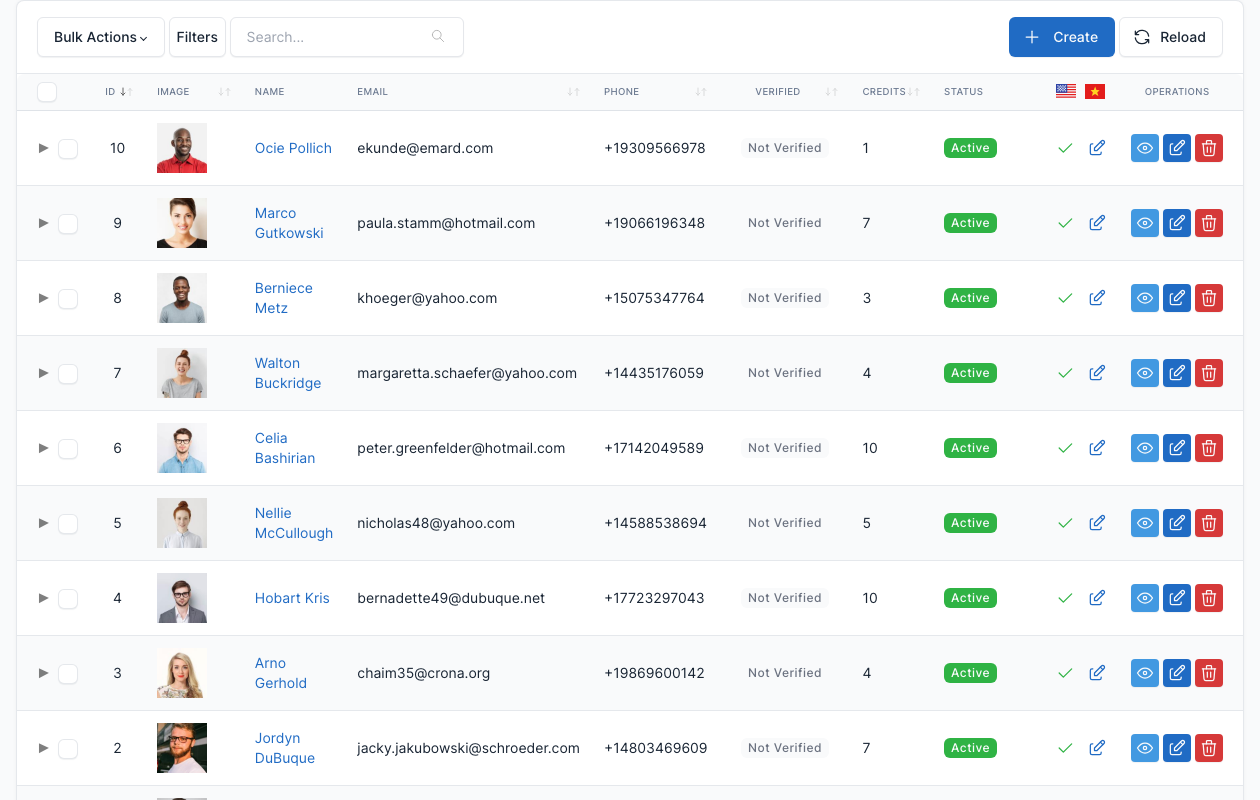Check the box for row ID 5
This screenshot has height=800, width=1260.
tap(68, 524)
